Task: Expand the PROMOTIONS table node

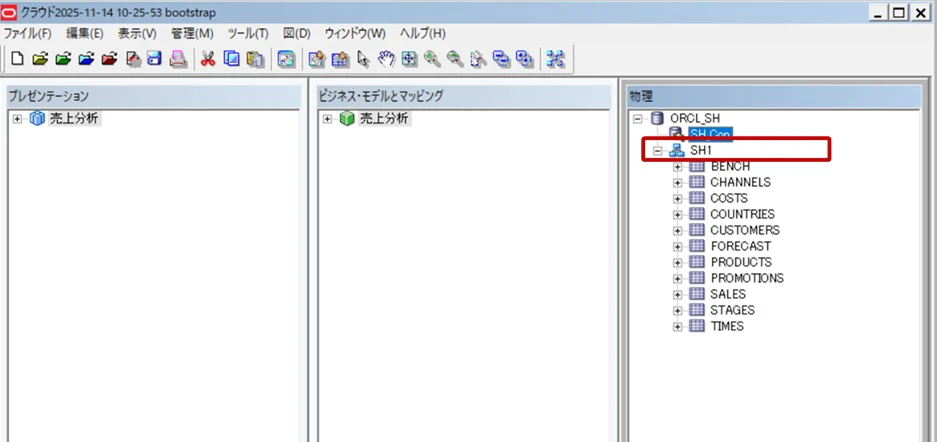Action: coord(678,279)
